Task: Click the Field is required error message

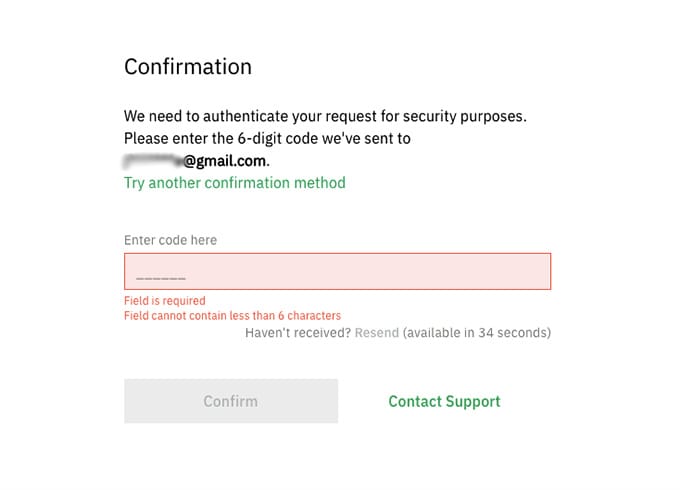Action: [165, 300]
